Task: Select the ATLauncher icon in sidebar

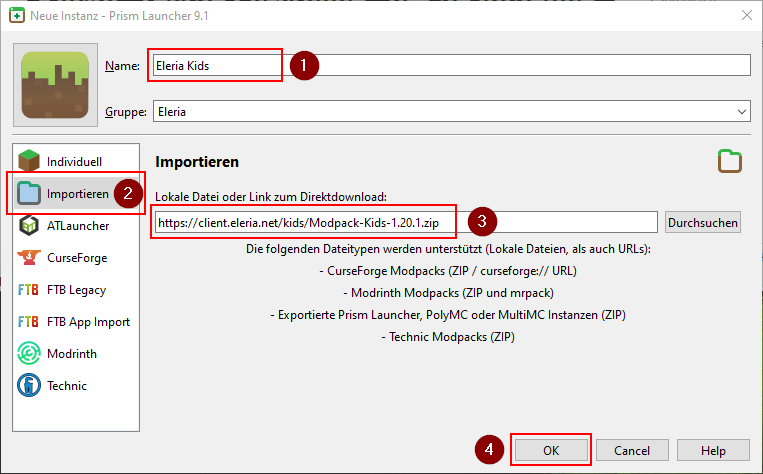Action: click(30, 226)
